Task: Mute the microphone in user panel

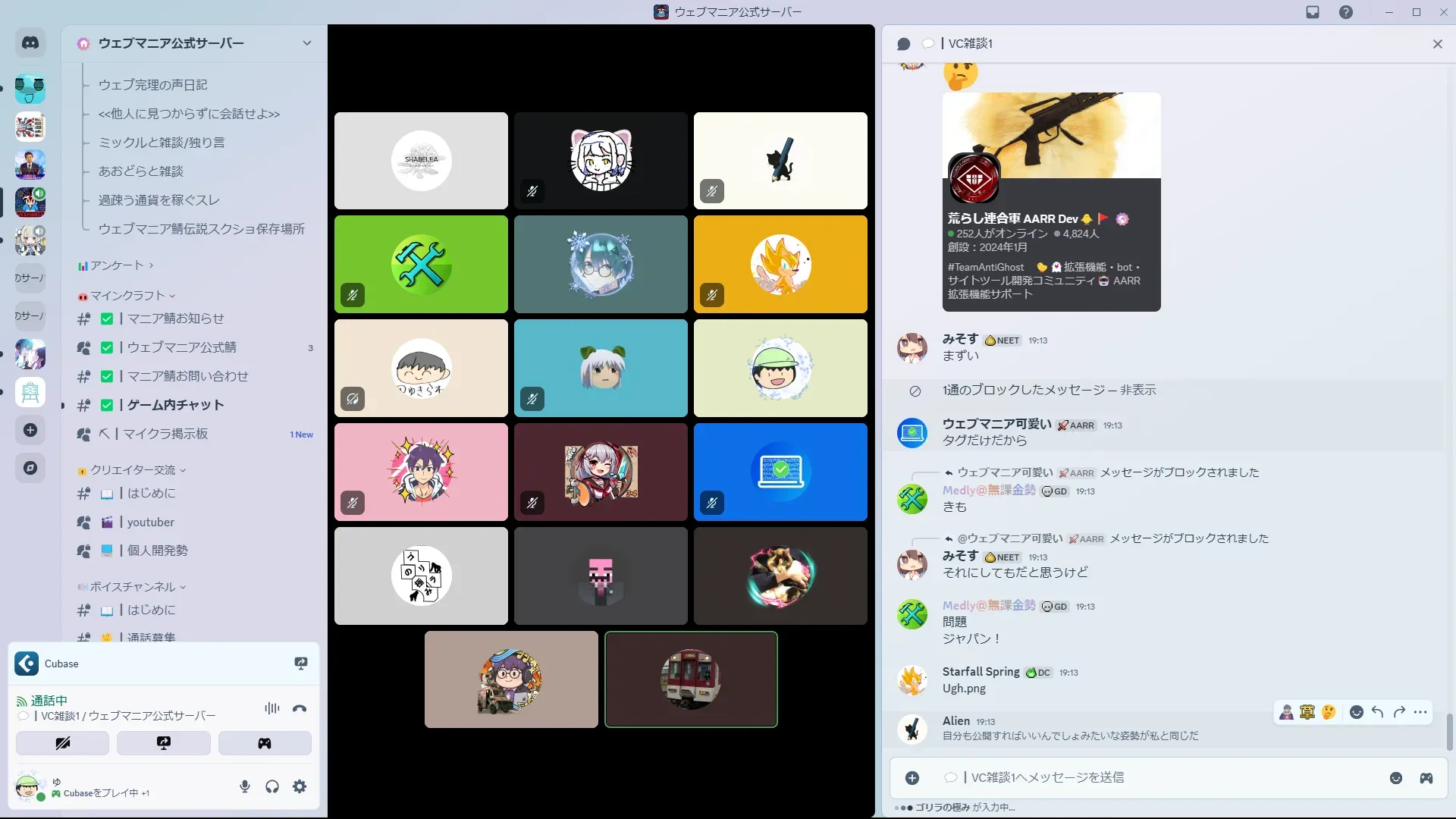Action: point(245,786)
